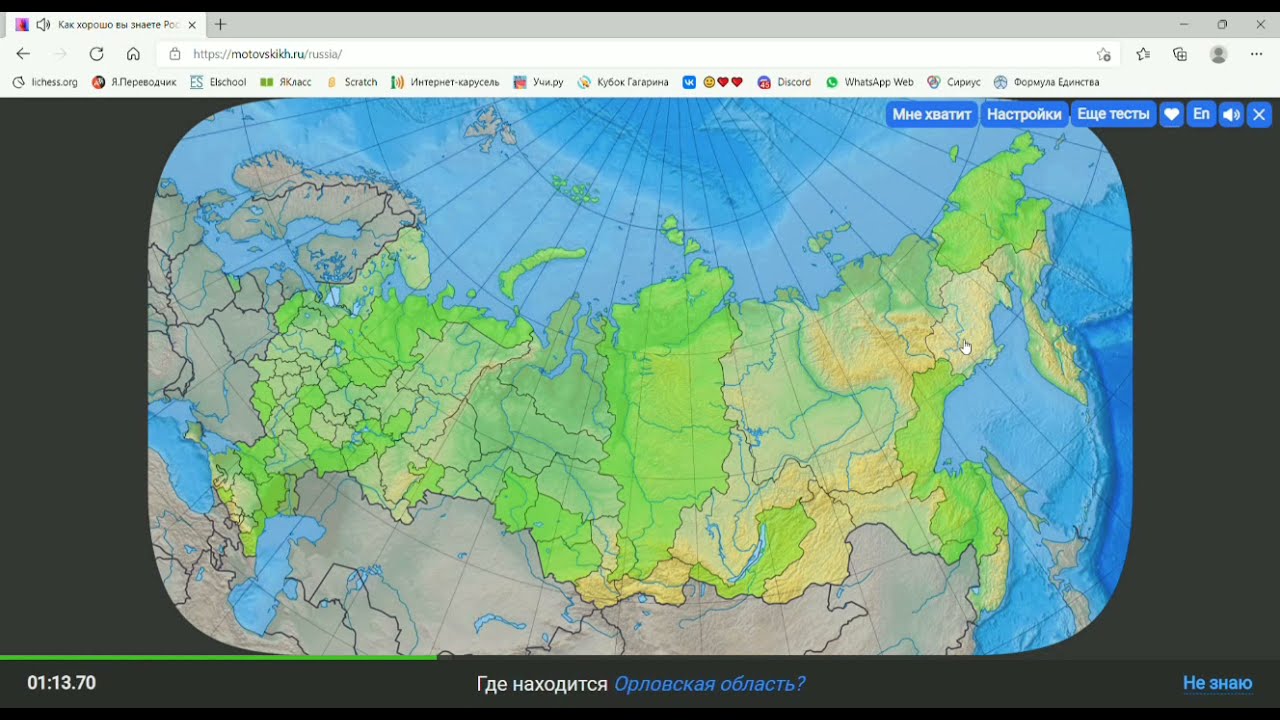The width and height of the screenshot is (1280, 720).
Task: Click the browser Back arrow
Action: pyautogui.click(x=23, y=54)
